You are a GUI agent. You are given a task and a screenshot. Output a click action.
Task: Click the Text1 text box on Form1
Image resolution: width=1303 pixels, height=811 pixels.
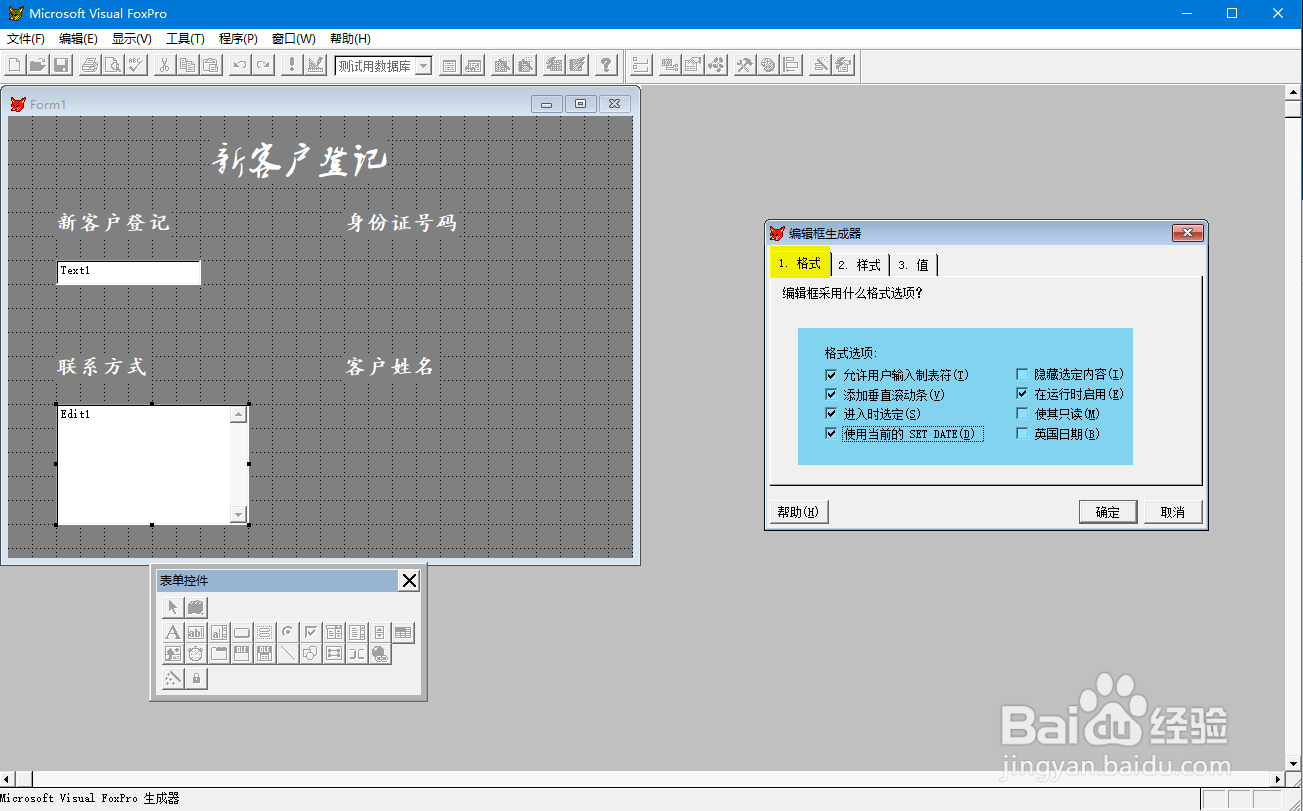pyautogui.click(x=129, y=272)
